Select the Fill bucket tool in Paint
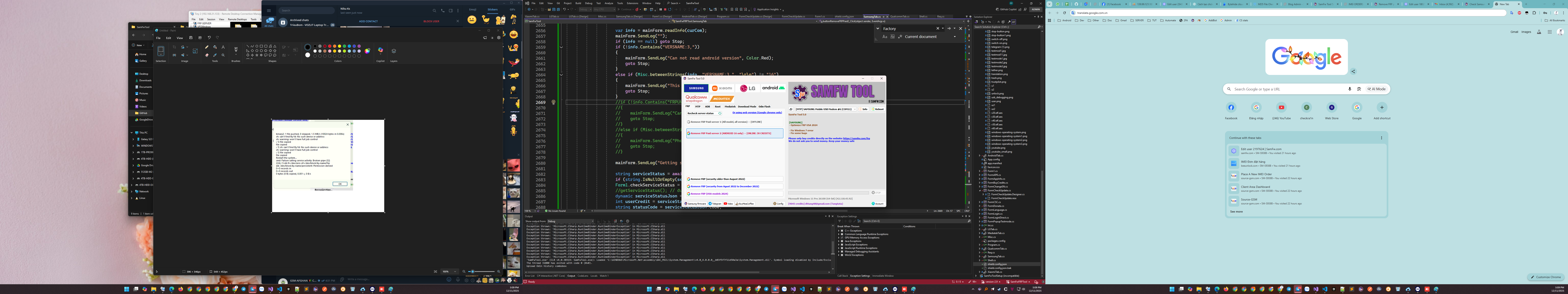 [215, 47]
